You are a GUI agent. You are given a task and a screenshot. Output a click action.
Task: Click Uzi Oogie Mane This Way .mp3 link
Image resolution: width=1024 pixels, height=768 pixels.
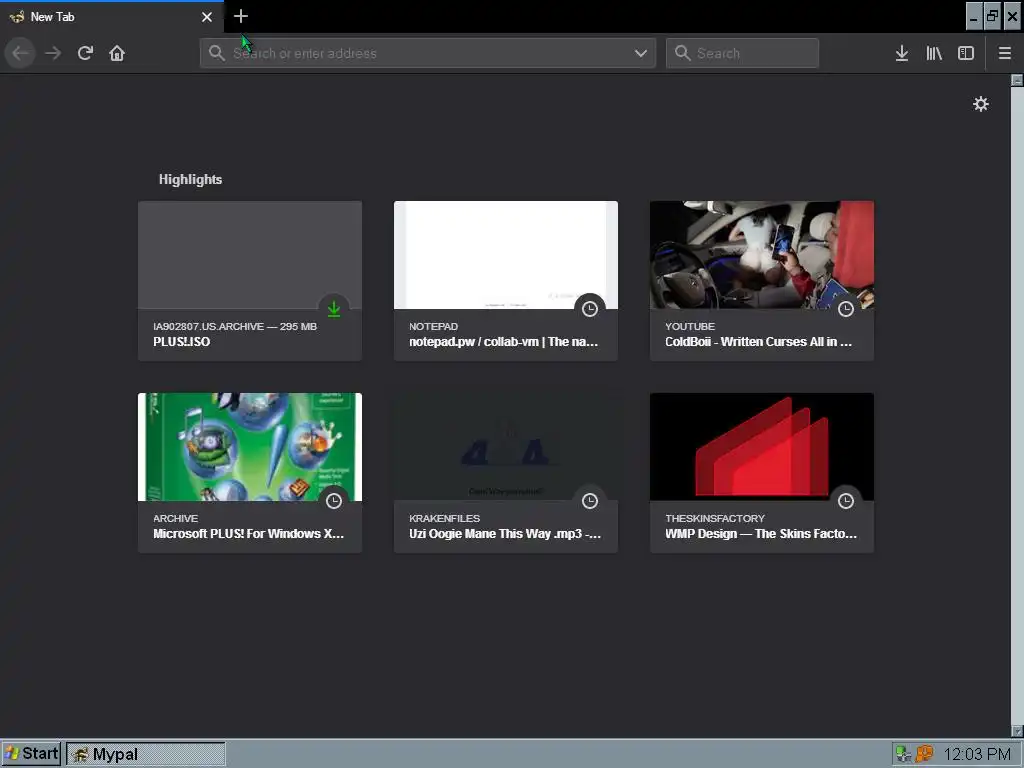click(505, 534)
